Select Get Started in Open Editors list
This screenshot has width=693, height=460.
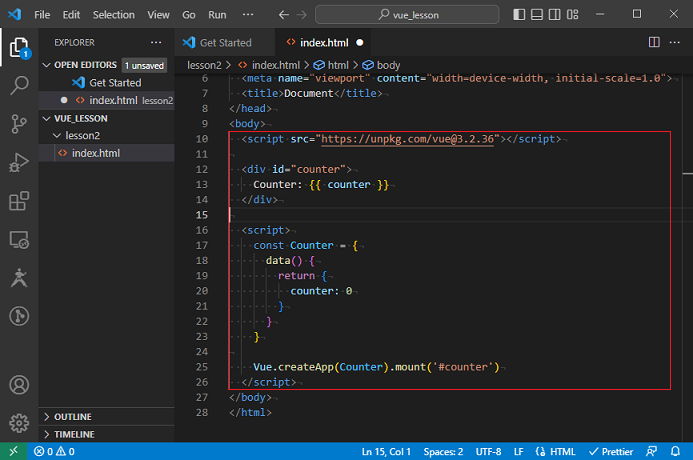[107, 83]
